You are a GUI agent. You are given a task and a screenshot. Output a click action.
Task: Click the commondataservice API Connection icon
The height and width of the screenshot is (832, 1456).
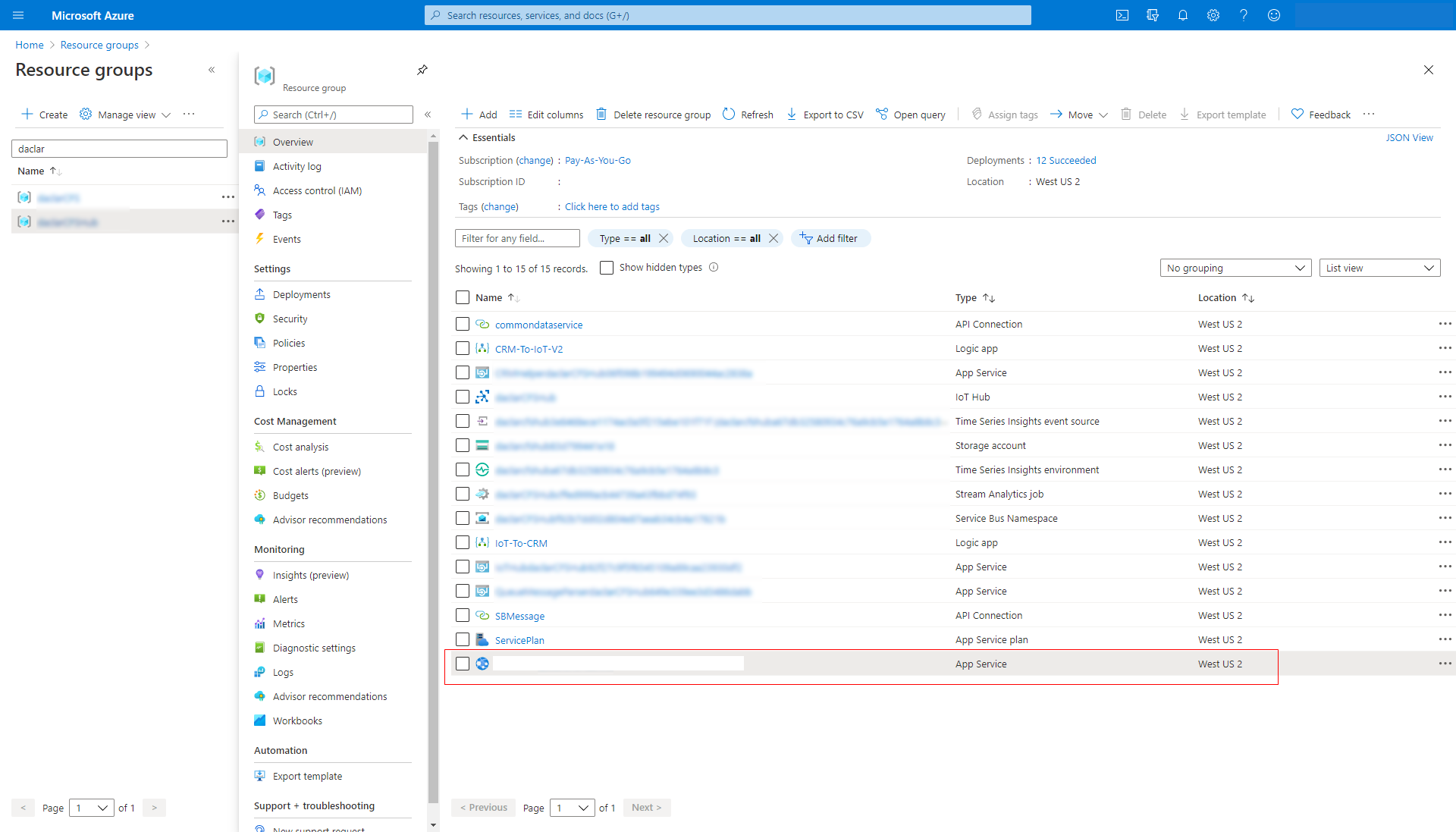482,324
